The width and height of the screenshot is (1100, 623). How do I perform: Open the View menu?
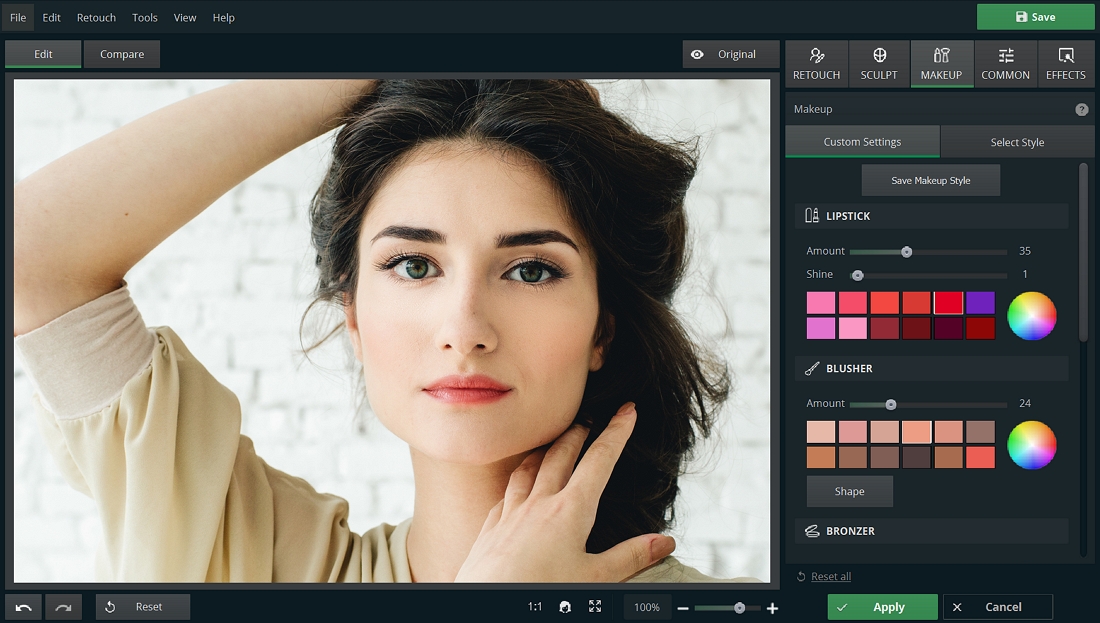(185, 18)
